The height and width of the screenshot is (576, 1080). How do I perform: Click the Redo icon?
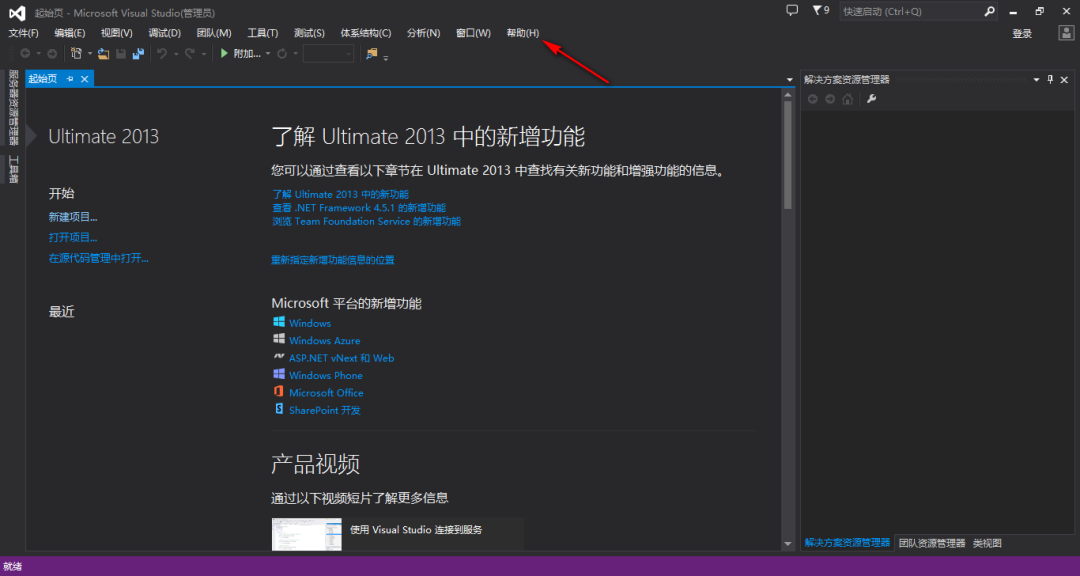(x=189, y=53)
